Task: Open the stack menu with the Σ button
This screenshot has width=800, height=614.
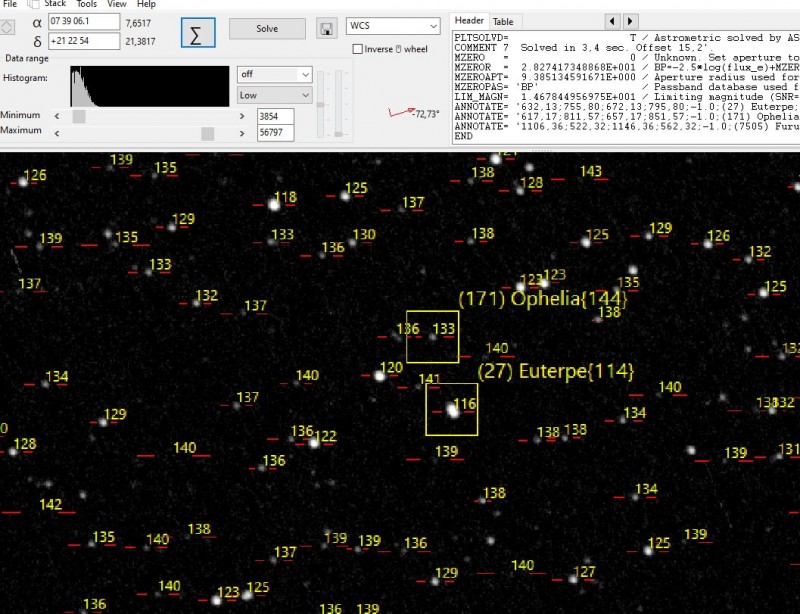Action: tap(198, 33)
